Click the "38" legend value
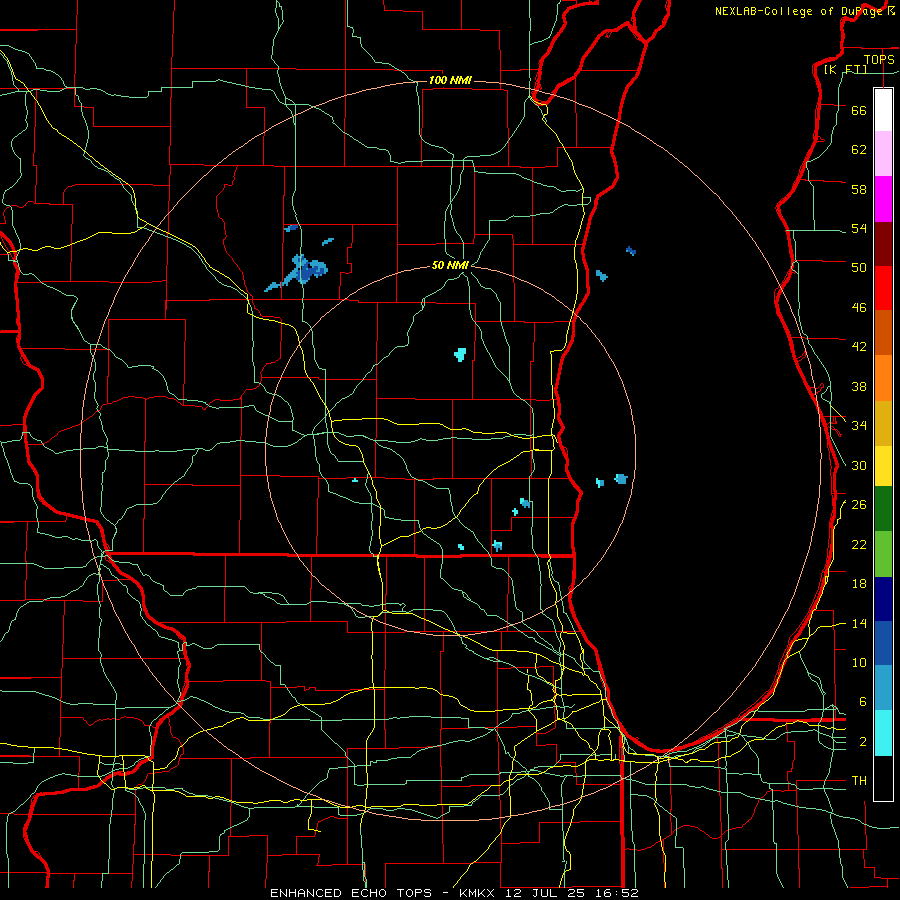This screenshot has height=900, width=900. [x=859, y=387]
